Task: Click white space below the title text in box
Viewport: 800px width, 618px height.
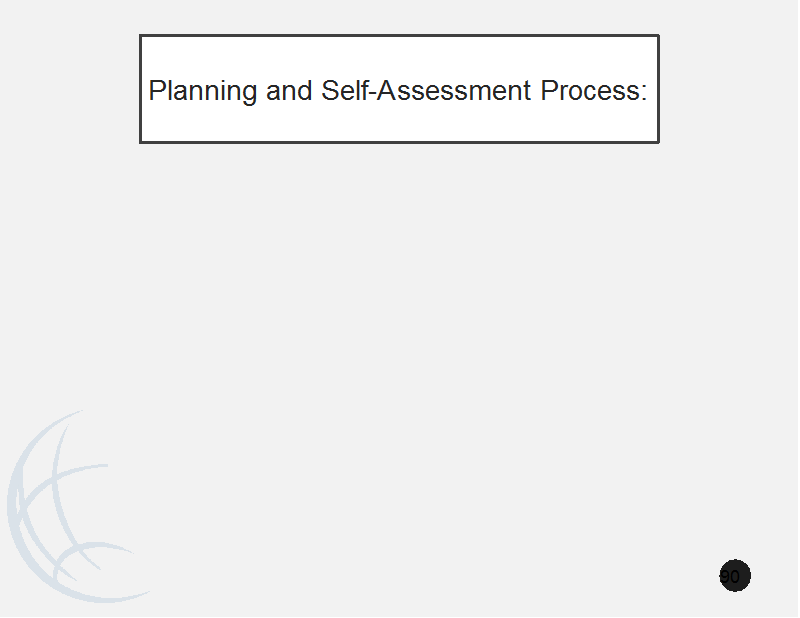Action: [399, 123]
